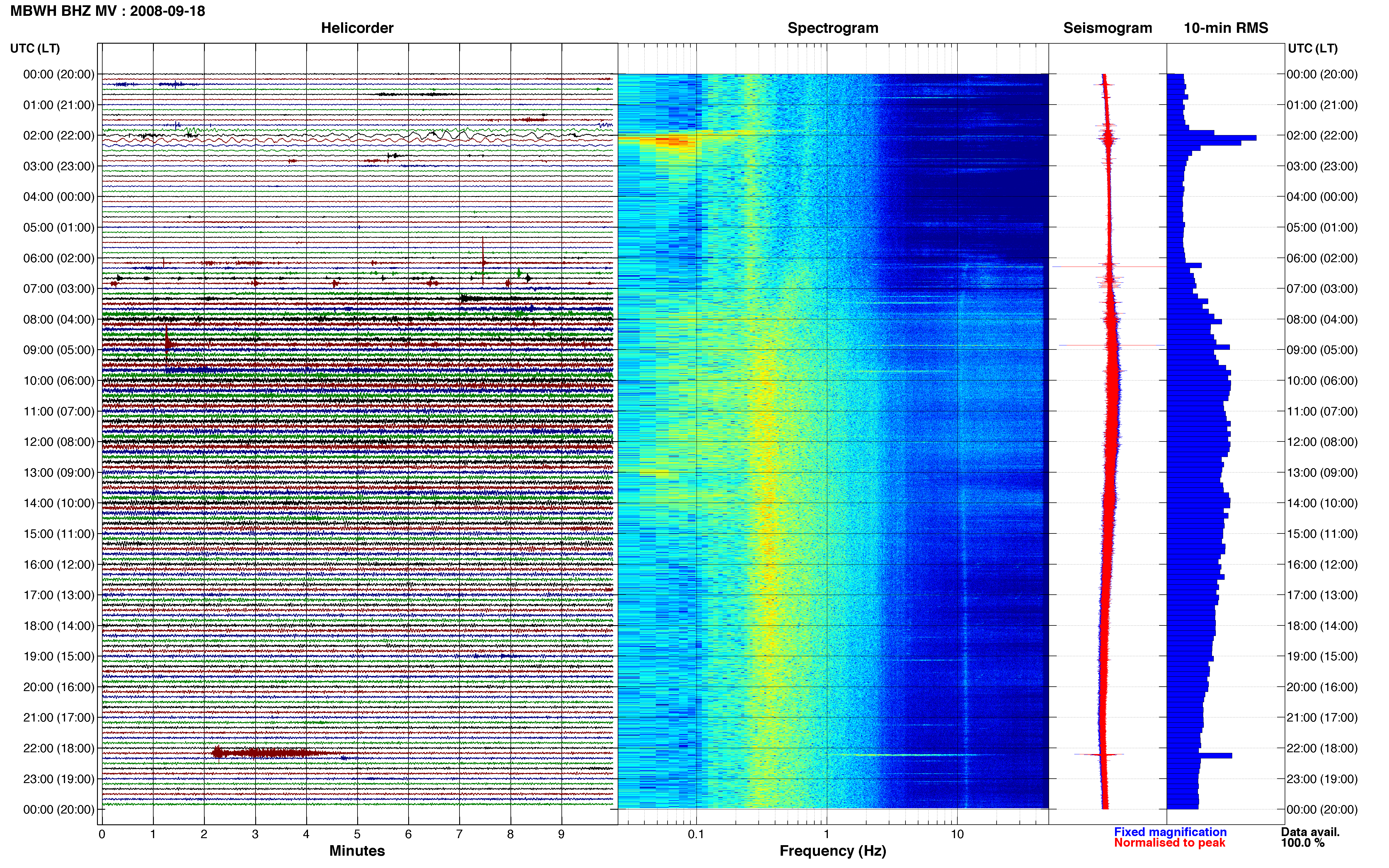The height and width of the screenshot is (868, 1389).
Task: Click the seismogram red spike near 06:00
Action: click(x=1109, y=266)
